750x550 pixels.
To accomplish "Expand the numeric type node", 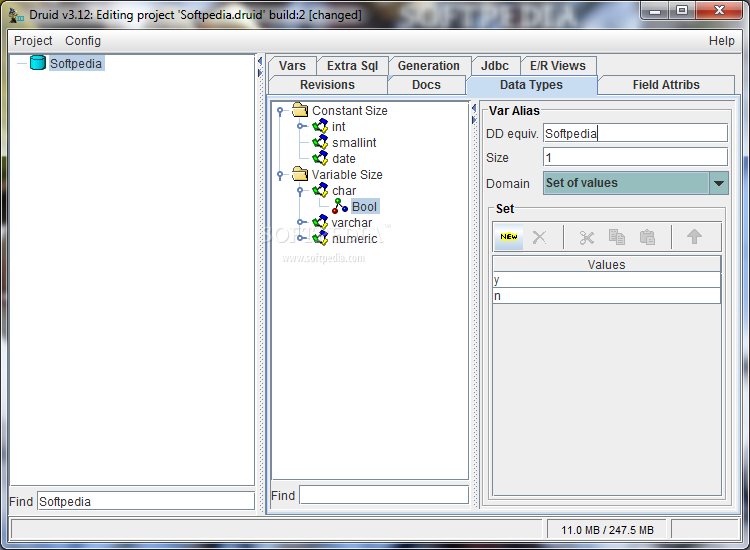I will [300, 238].
